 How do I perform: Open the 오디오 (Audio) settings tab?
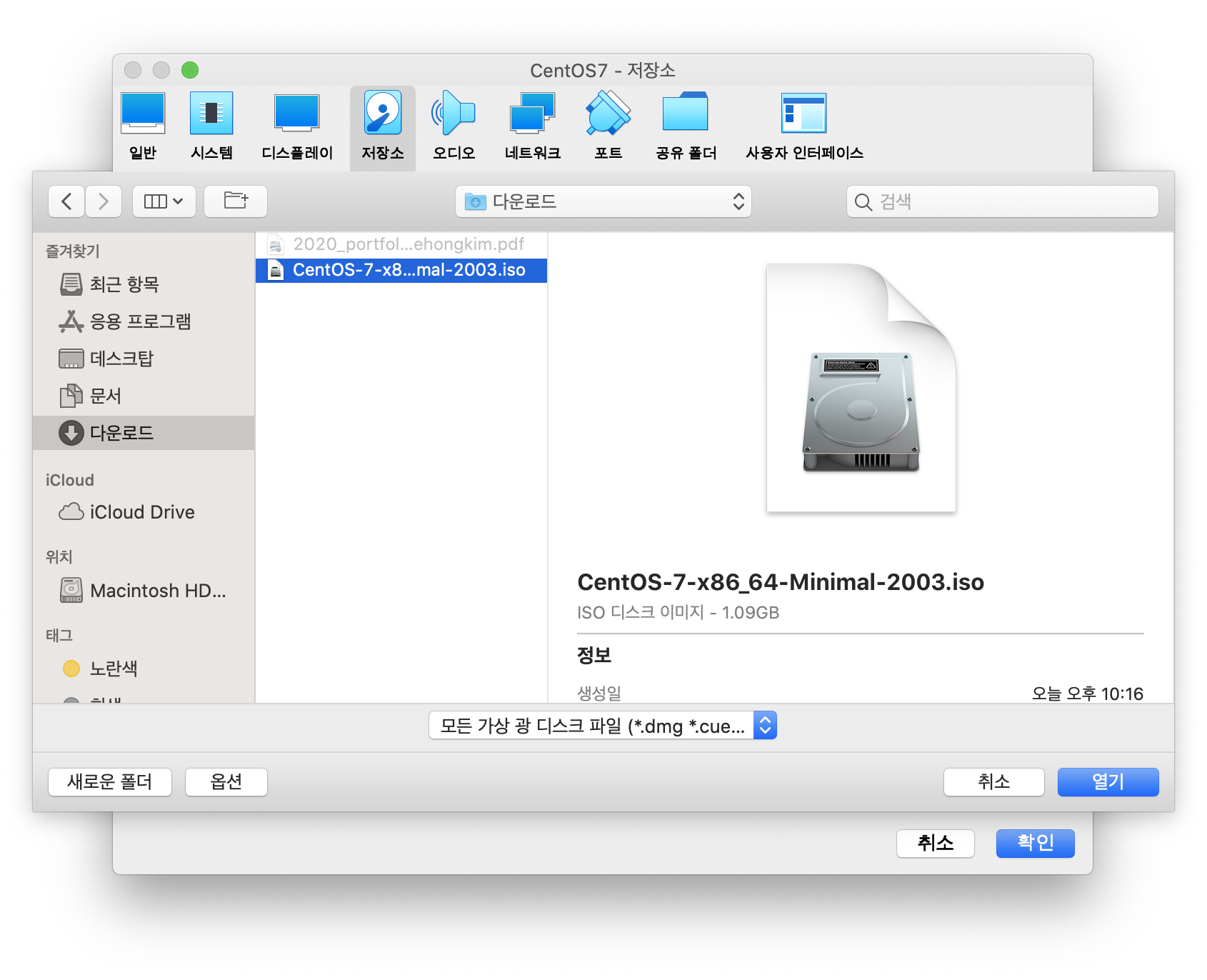[x=454, y=127]
